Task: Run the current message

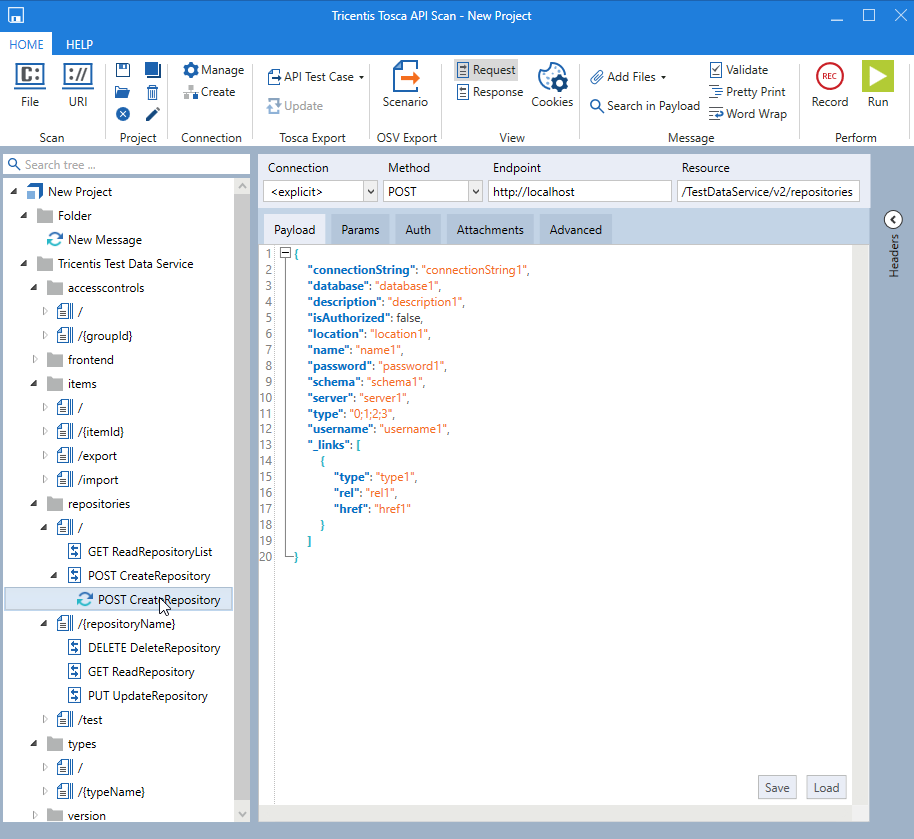Action: tap(877, 78)
